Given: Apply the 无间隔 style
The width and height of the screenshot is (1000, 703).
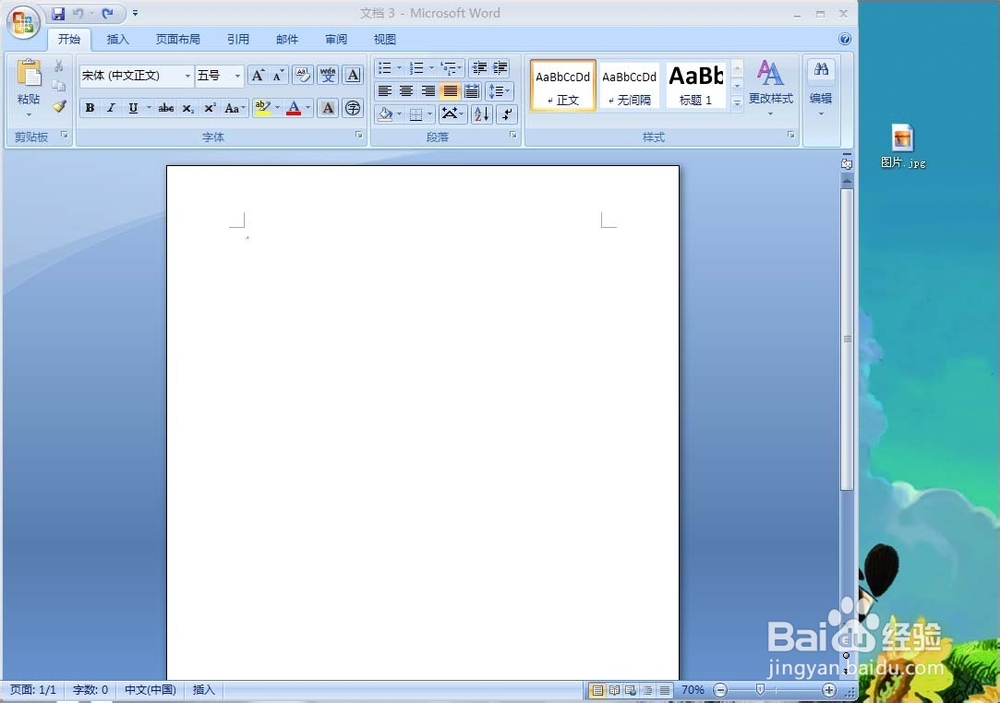Looking at the screenshot, I should coord(629,85).
